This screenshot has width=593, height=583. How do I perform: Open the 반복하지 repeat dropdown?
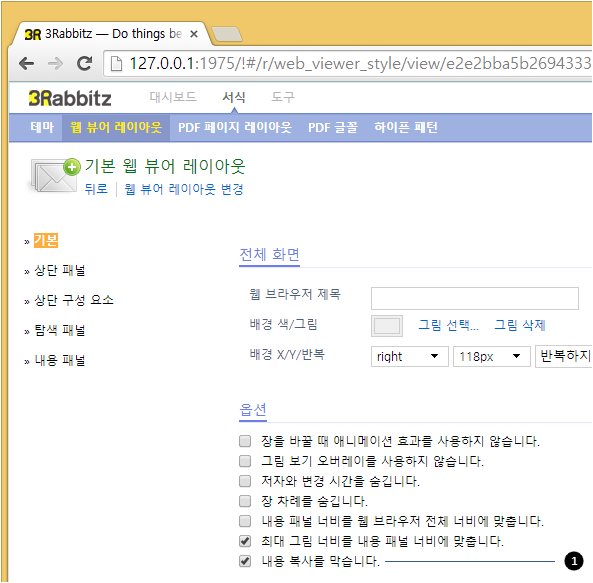coord(564,357)
